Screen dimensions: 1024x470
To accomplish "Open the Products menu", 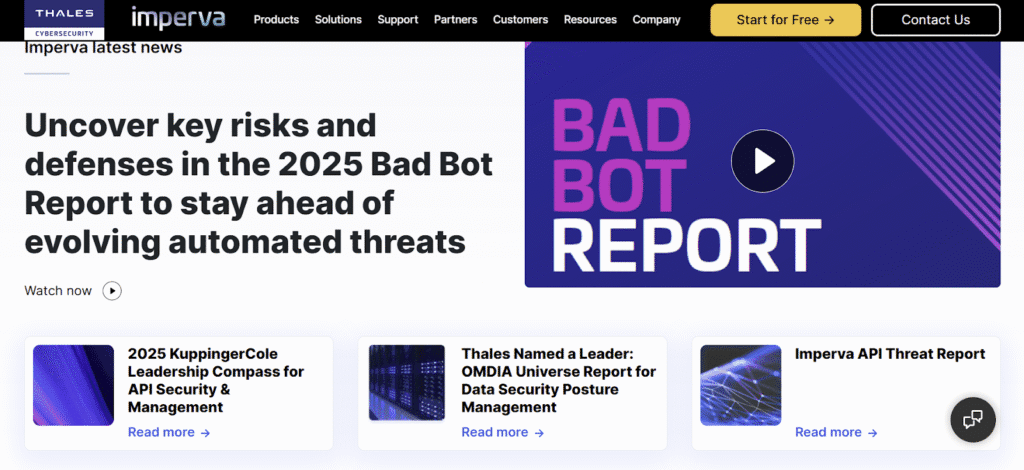I will click(276, 20).
